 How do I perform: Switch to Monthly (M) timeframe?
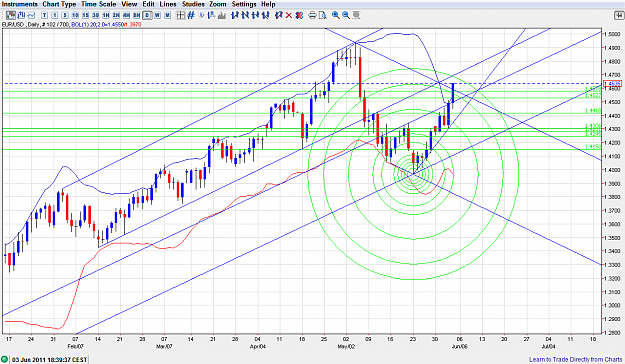tap(167, 15)
